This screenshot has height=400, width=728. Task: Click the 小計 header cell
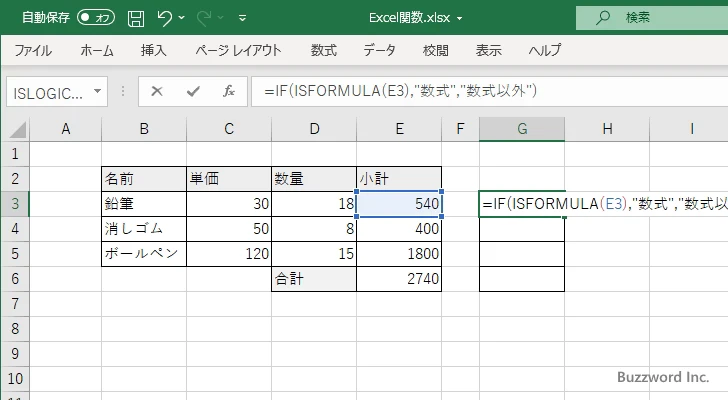pyautogui.click(x=399, y=179)
